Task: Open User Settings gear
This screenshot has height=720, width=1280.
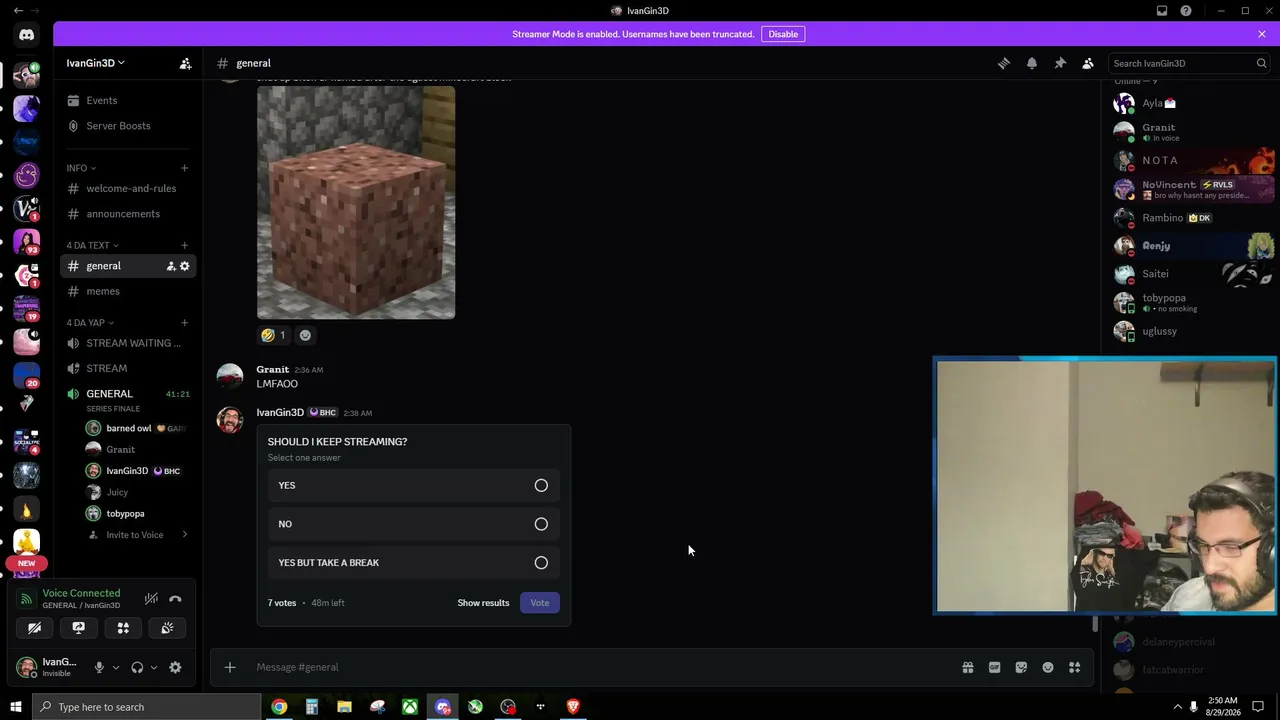Action: tap(175, 667)
